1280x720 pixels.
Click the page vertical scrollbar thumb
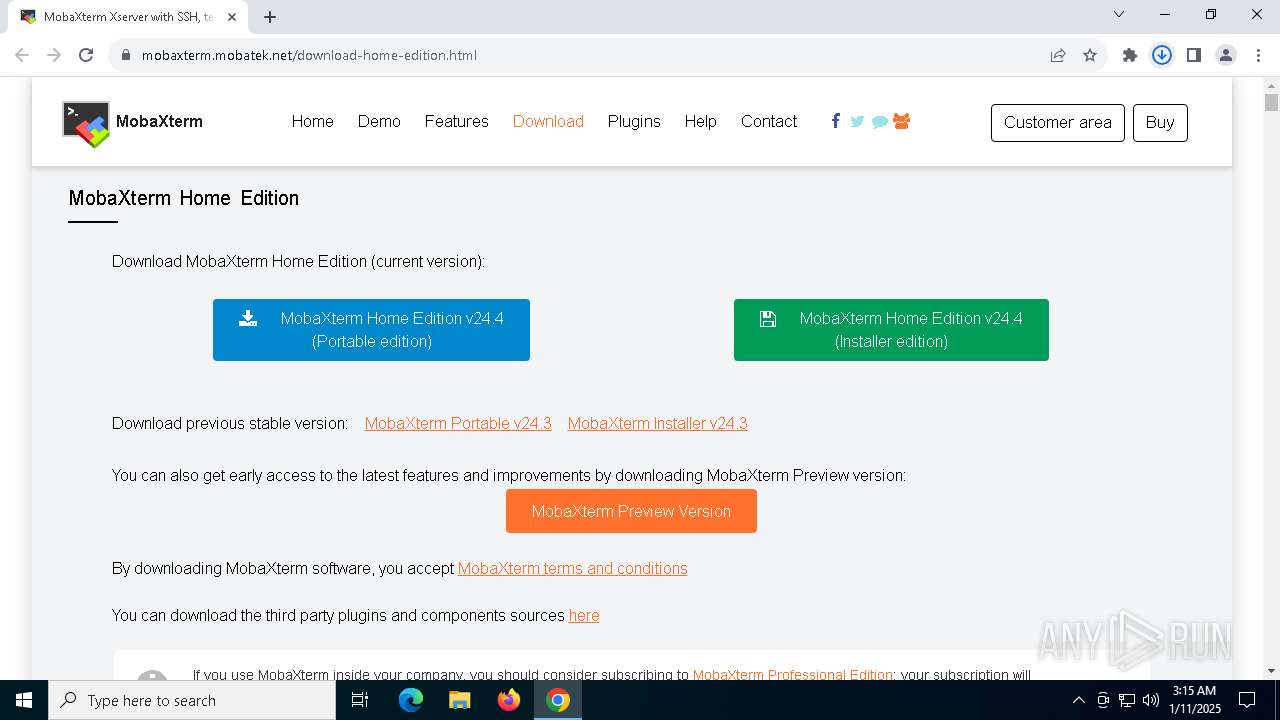[x=1271, y=102]
